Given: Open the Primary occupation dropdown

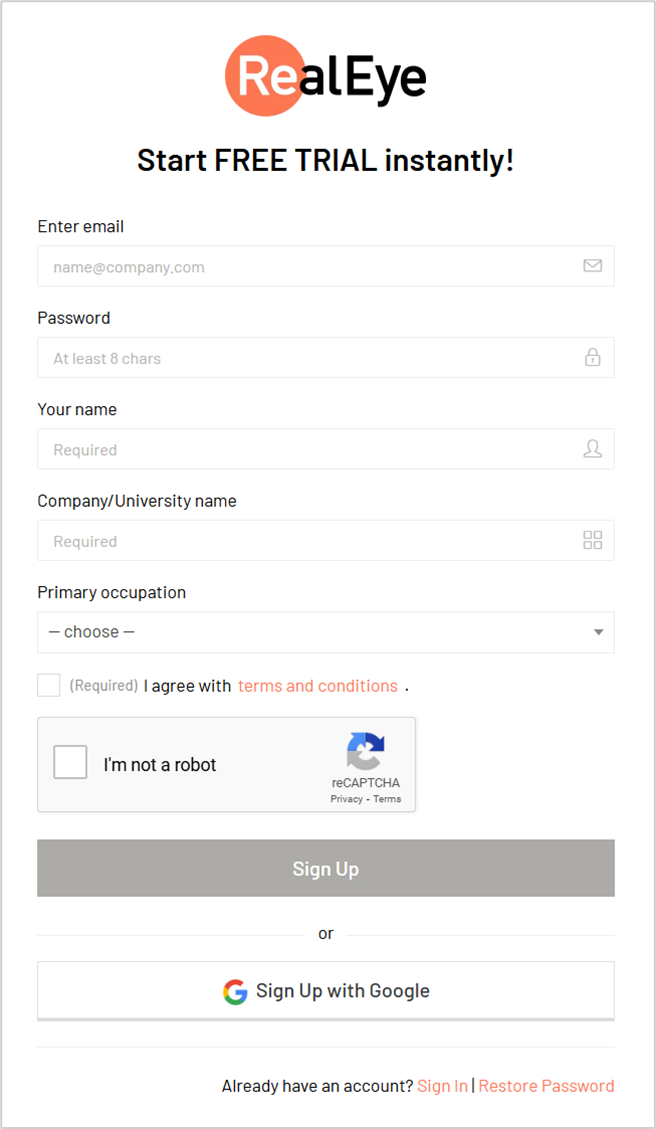Looking at the screenshot, I should [x=325, y=632].
